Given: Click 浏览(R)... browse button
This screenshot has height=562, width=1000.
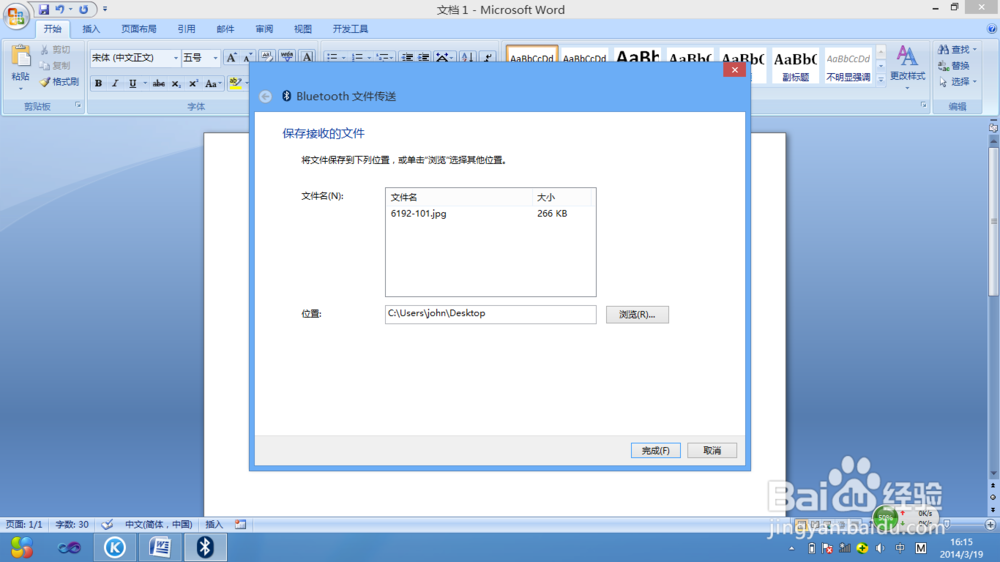Looking at the screenshot, I should [637, 314].
